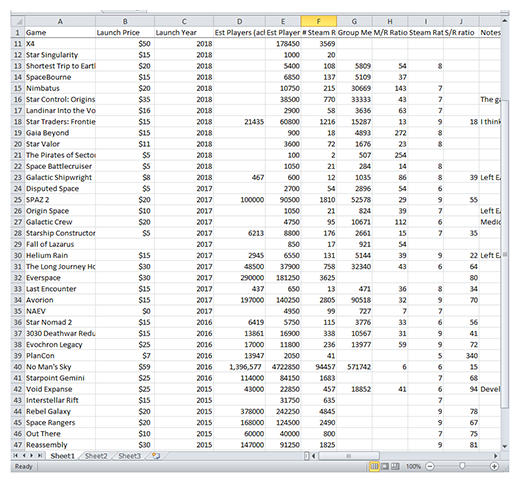The image size is (520, 483).
Task: Insert a new worksheet tab icon
Action: [x=156, y=456]
